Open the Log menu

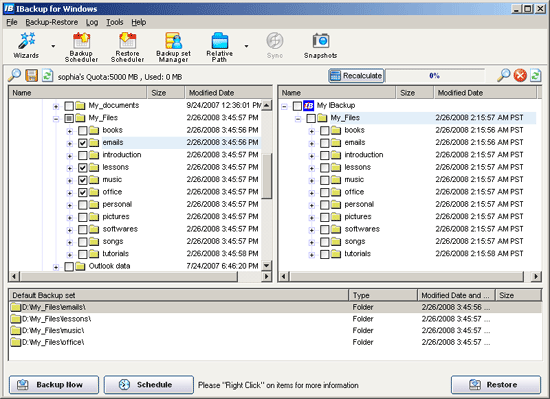tap(92, 22)
